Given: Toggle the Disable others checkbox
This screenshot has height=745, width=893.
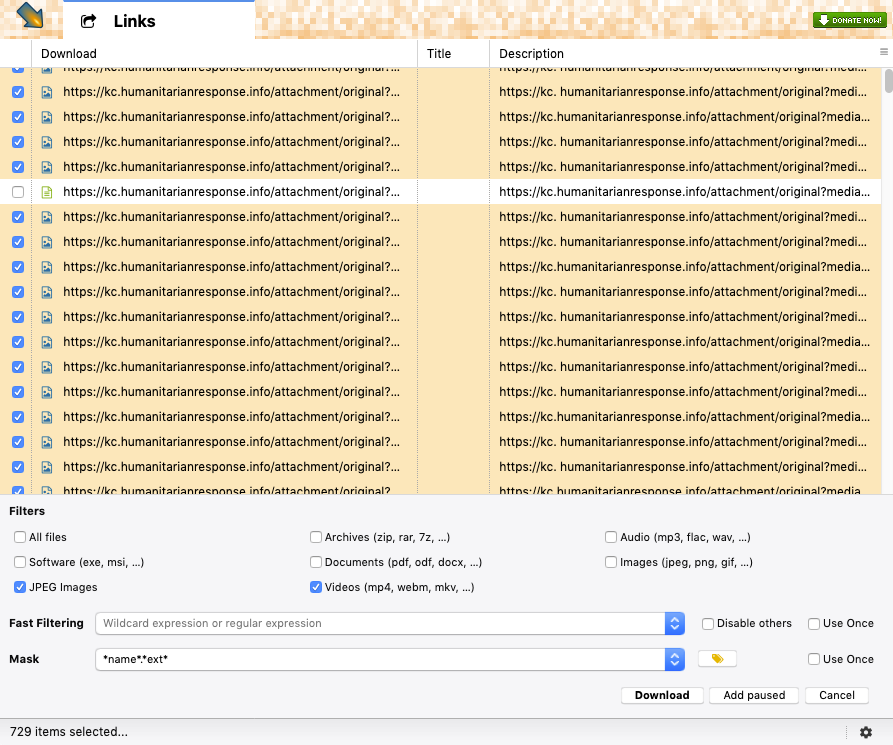Looking at the screenshot, I should [x=708, y=623].
